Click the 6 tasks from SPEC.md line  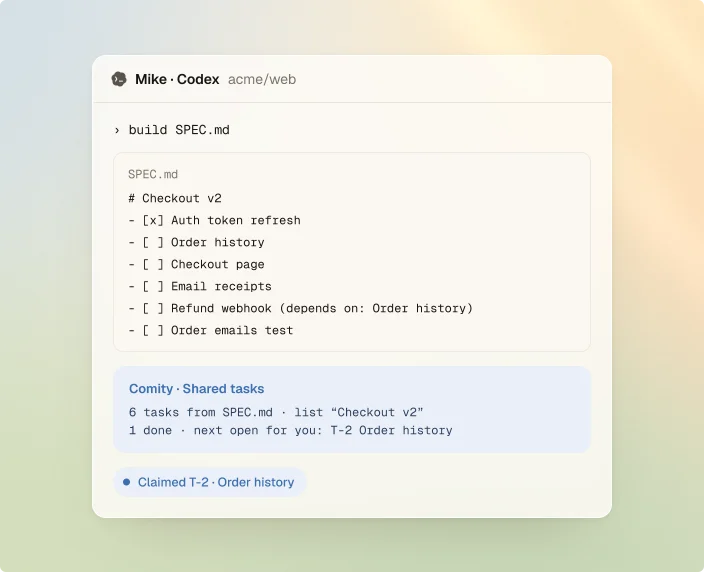point(276,412)
